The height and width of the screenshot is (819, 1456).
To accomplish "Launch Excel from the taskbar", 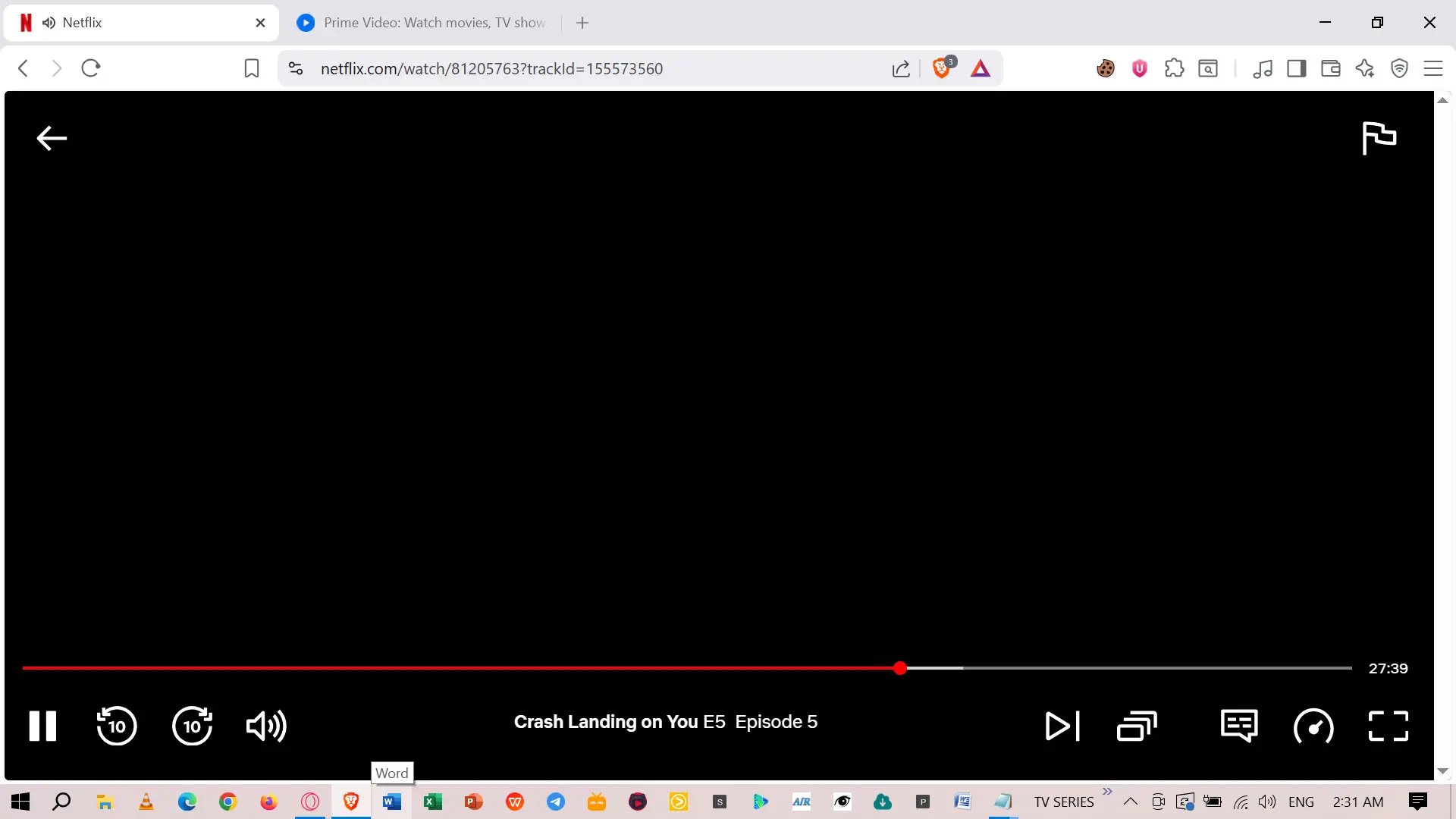I will click(x=433, y=802).
